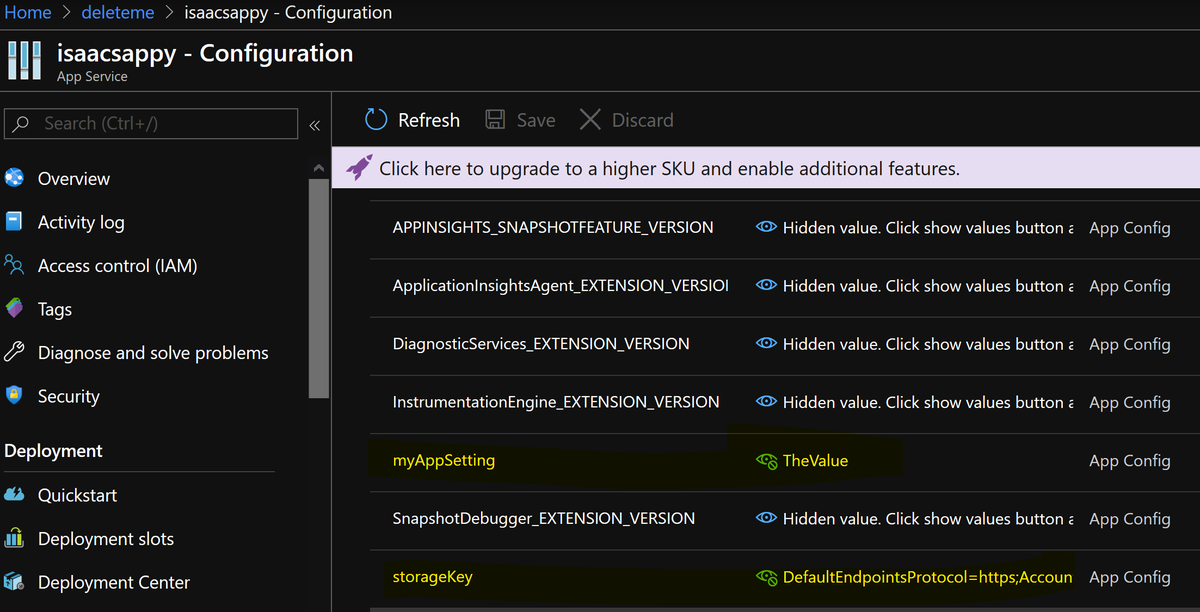Click the rocket icon in upgrade banner

coord(359,168)
